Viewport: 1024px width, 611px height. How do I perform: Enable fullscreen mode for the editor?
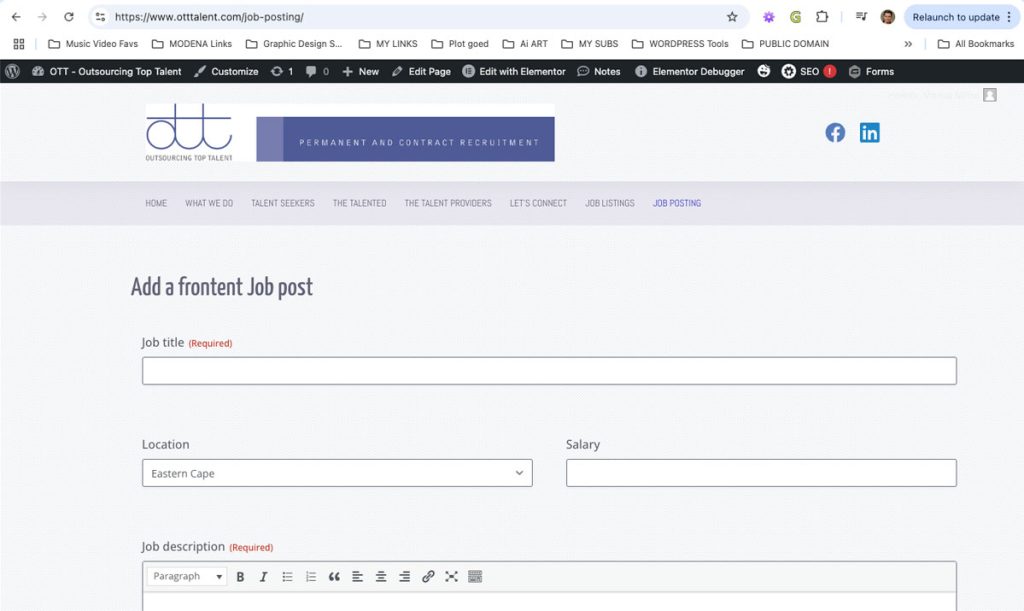(451, 577)
